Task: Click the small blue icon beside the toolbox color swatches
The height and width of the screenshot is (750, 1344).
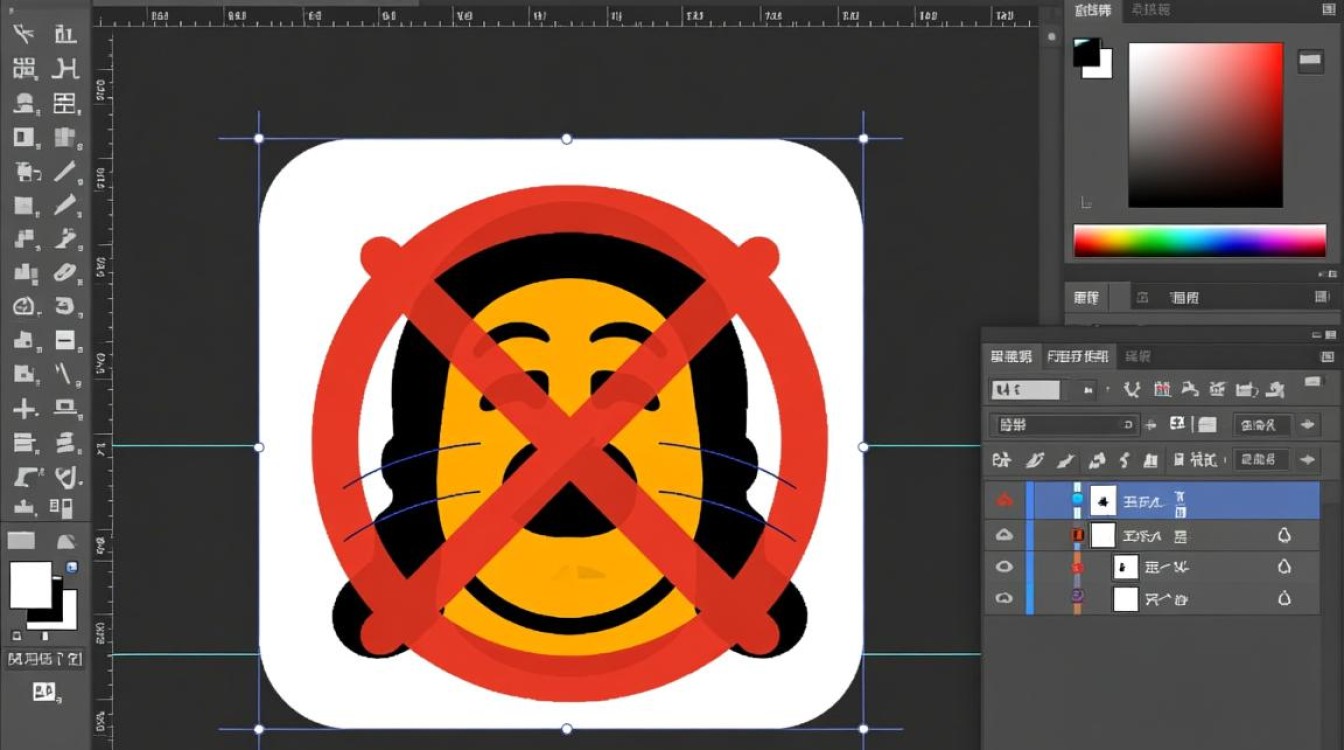Action: pyautogui.click(x=71, y=568)
